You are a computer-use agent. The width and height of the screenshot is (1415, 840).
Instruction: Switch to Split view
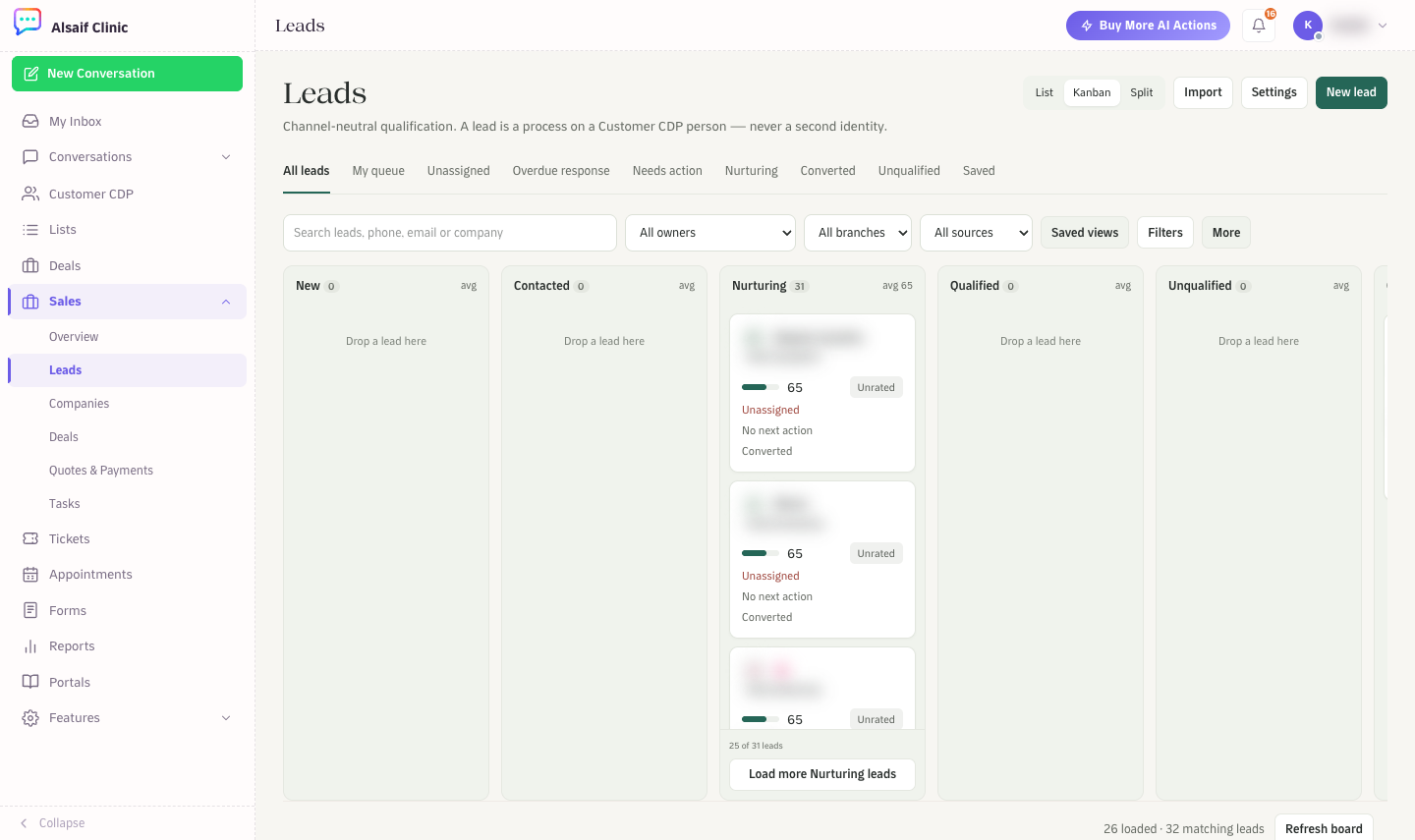pyautogui.click(x=1142, y=92)
